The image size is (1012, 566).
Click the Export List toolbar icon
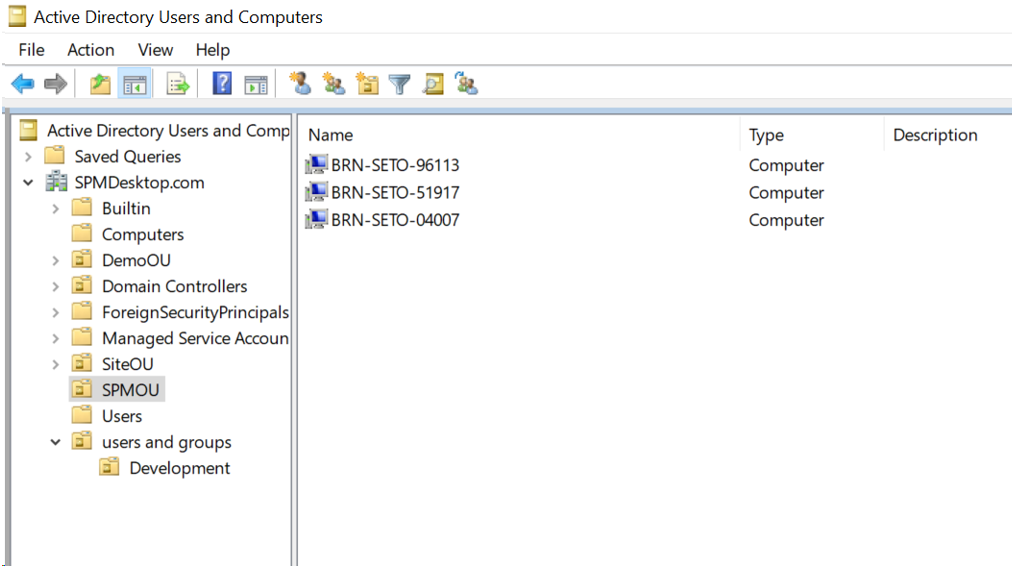pos(178,85)
